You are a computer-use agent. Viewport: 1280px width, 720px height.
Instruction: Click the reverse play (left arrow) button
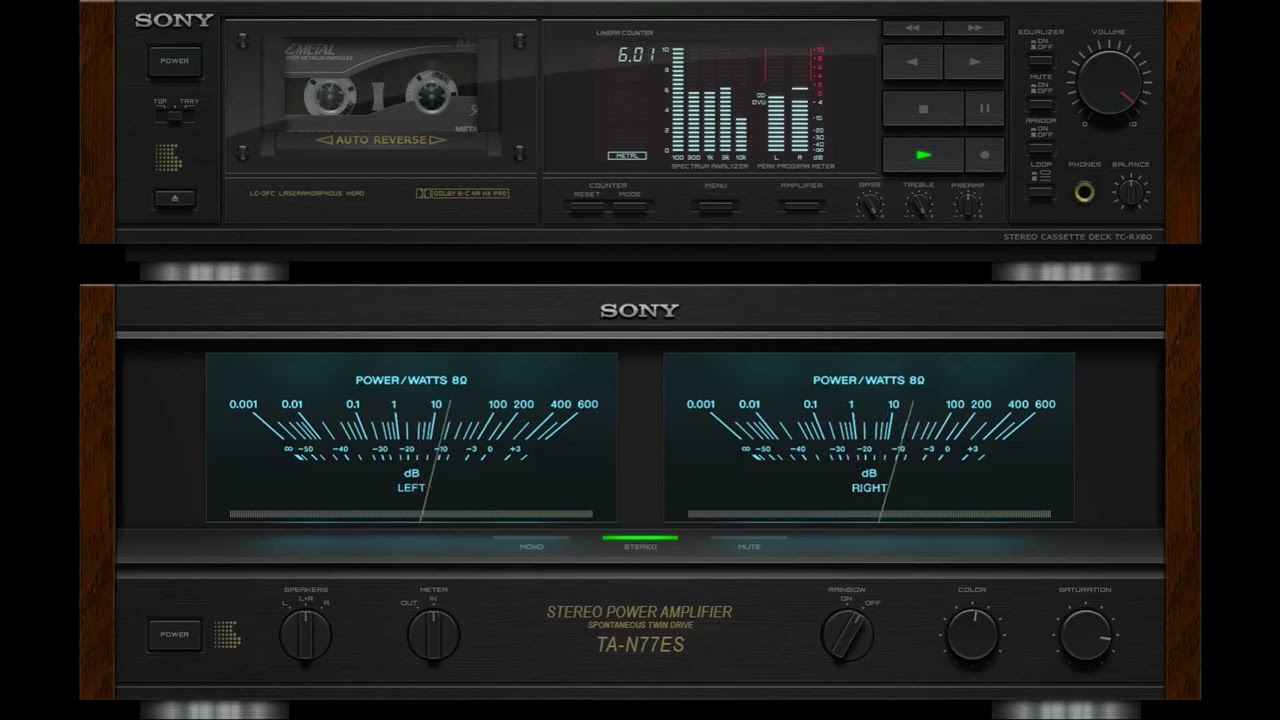pos(912,62)
